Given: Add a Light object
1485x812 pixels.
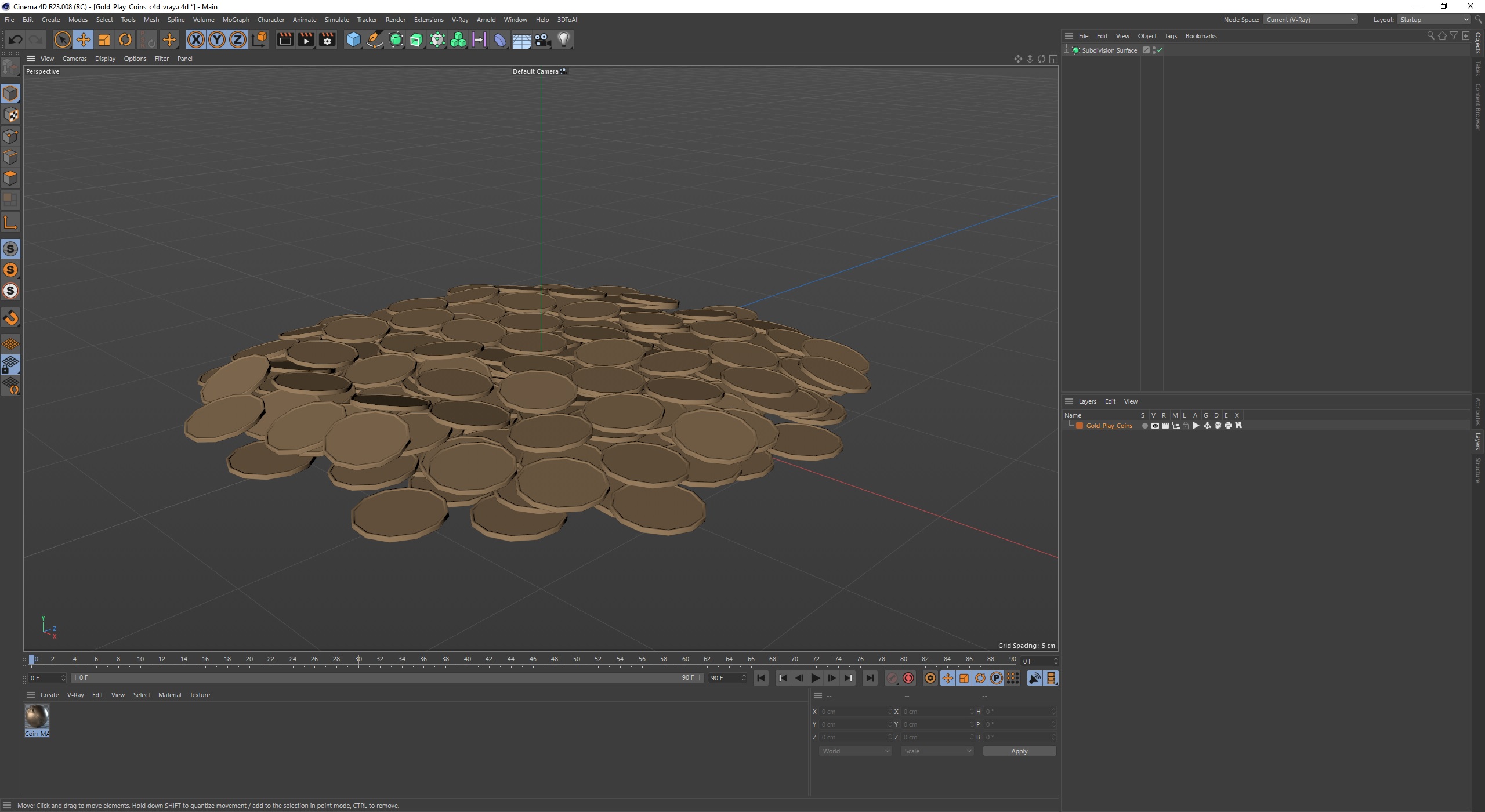Looking at the screenshot, I should [x=564, y=39].
